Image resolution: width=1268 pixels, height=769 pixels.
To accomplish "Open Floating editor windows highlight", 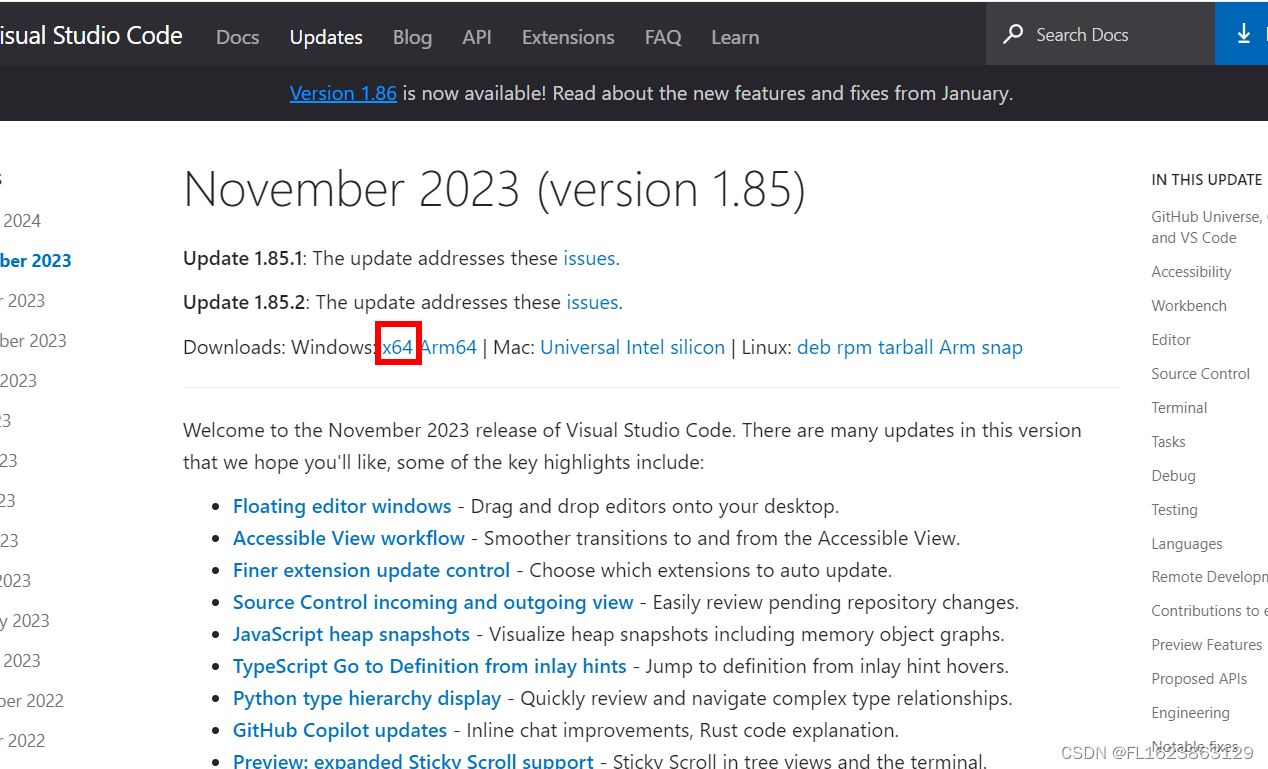I will coord(342,506).
